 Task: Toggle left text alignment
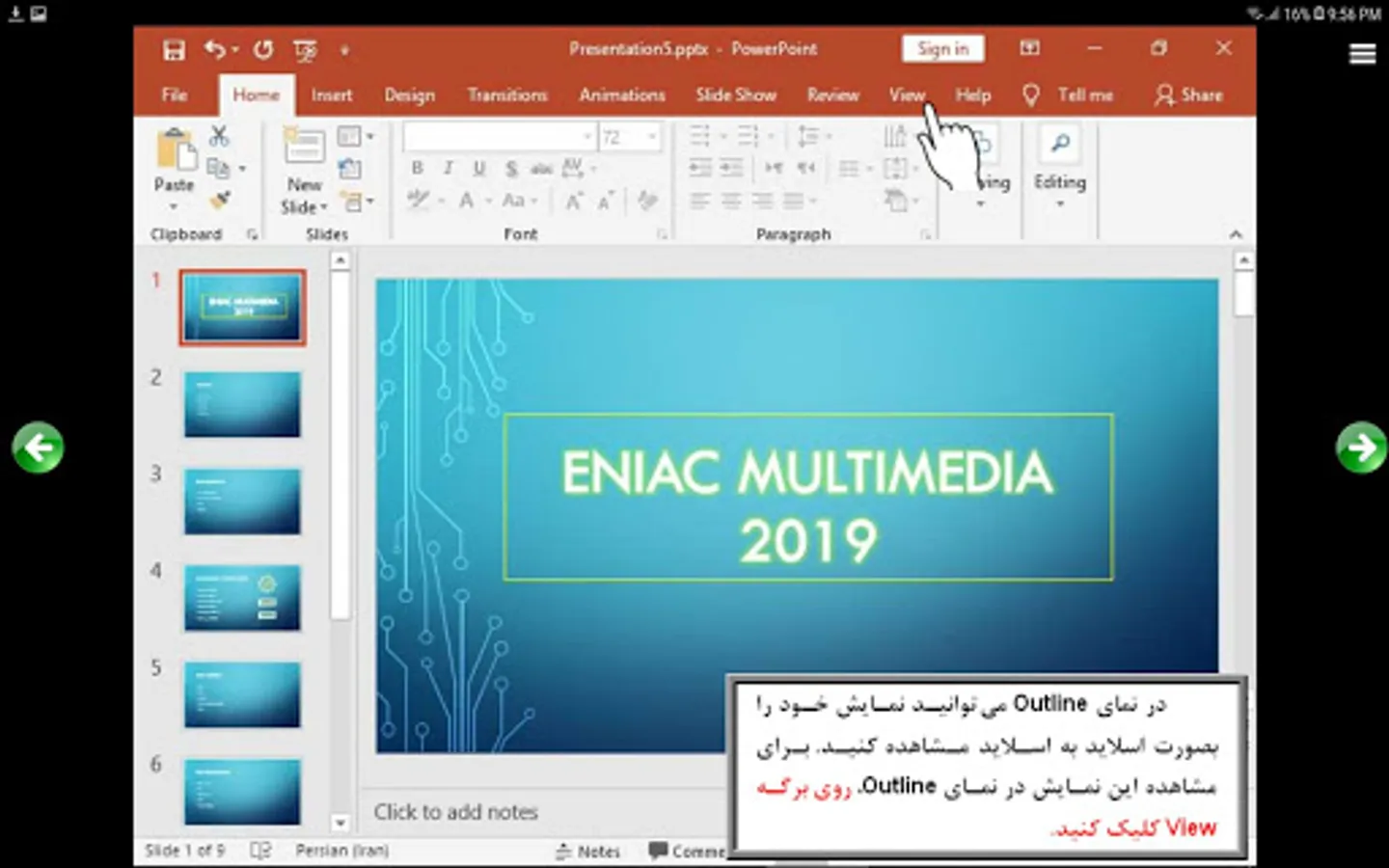click(x=700, y=201)
